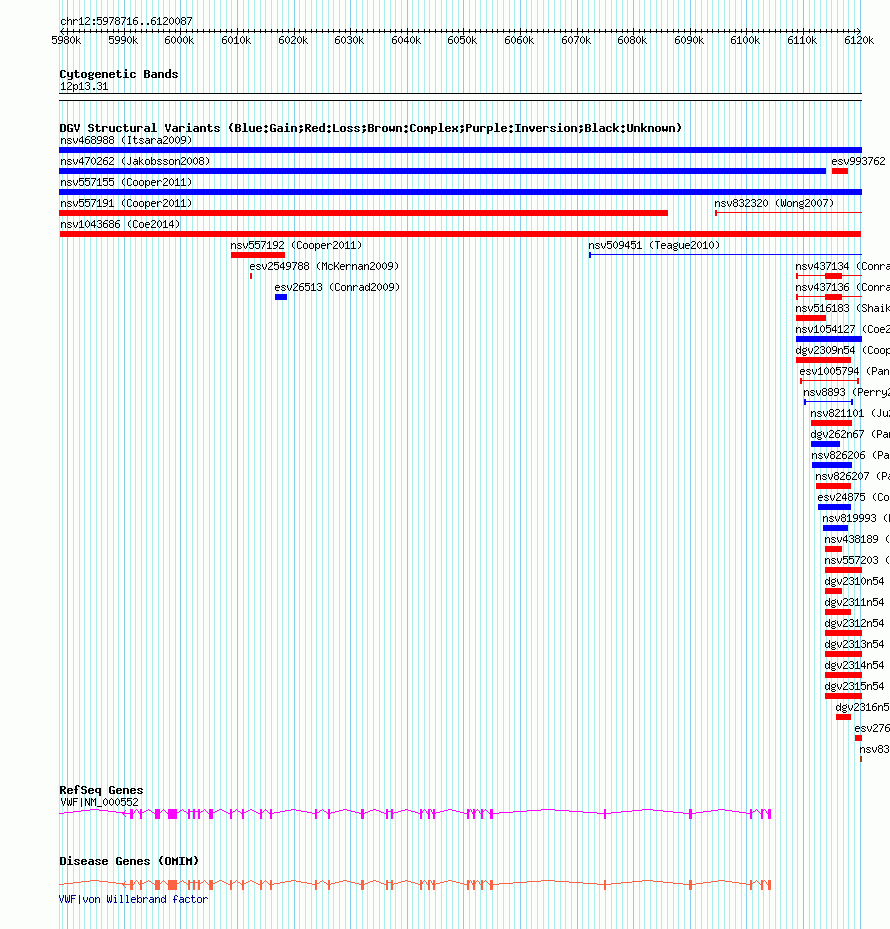The height and width of the screenshot is (929, 890).
Task: Select the dgv2311n54 variant label
Action: (854, 603)
